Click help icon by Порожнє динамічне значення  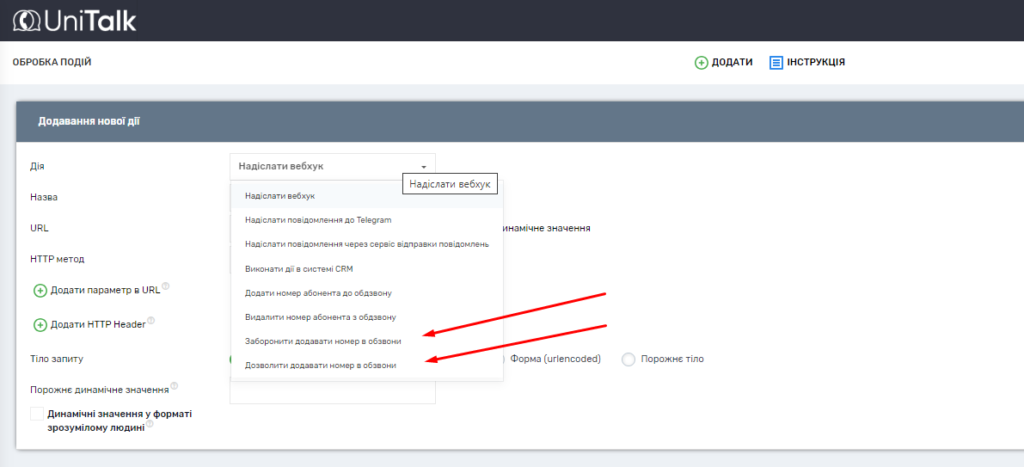[174, 385]
